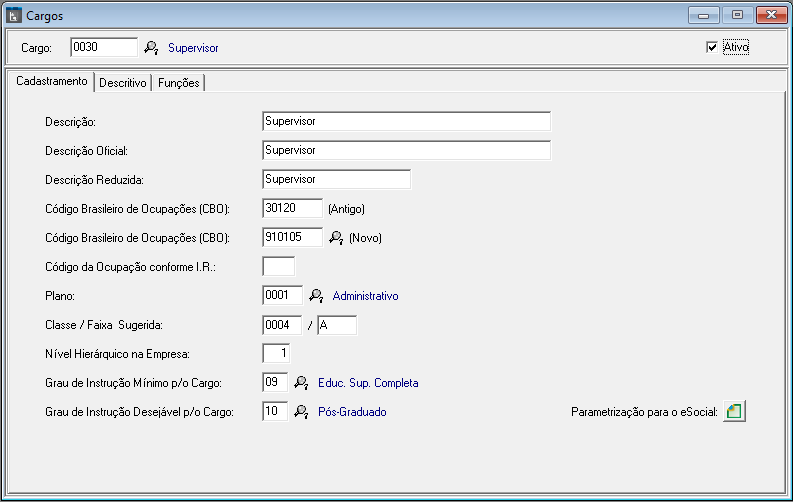This screenshot has width=793, height=502.
Task: Open the Plano search lookup icon
Action: 316,296
